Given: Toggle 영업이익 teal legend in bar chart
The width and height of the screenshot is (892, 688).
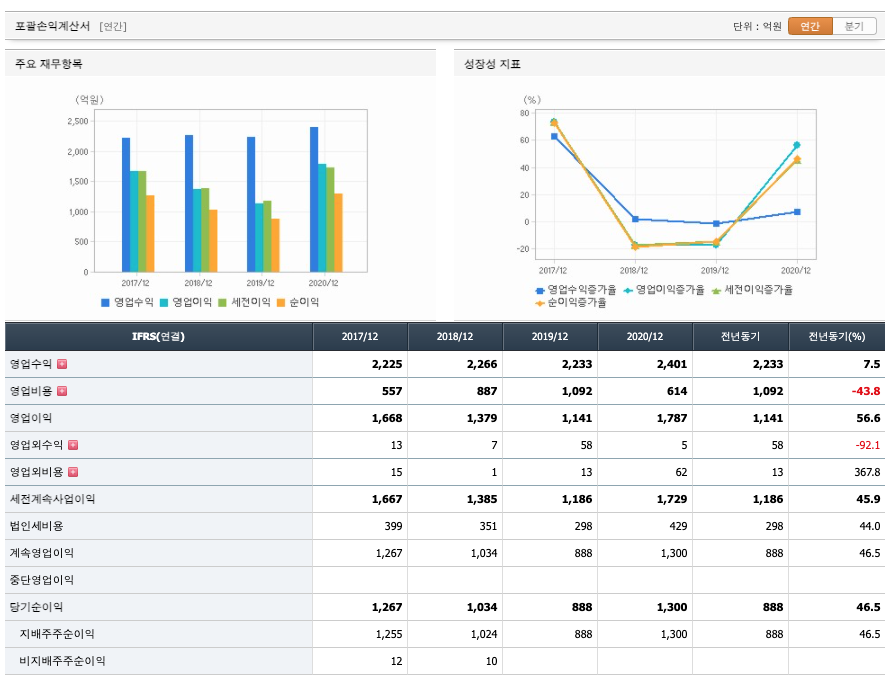Looking at the screenshot, I should click(186, 302).
